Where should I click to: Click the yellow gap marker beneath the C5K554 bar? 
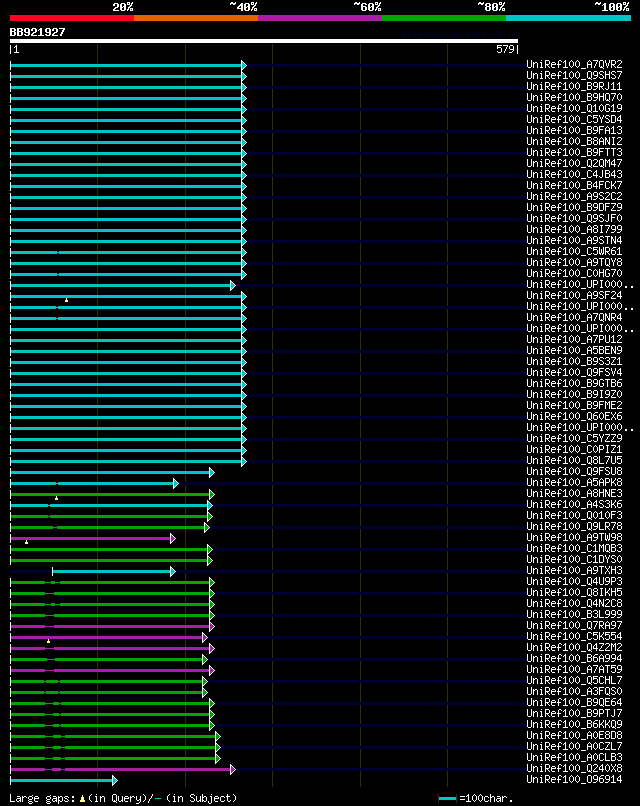[x=48, y=641]
